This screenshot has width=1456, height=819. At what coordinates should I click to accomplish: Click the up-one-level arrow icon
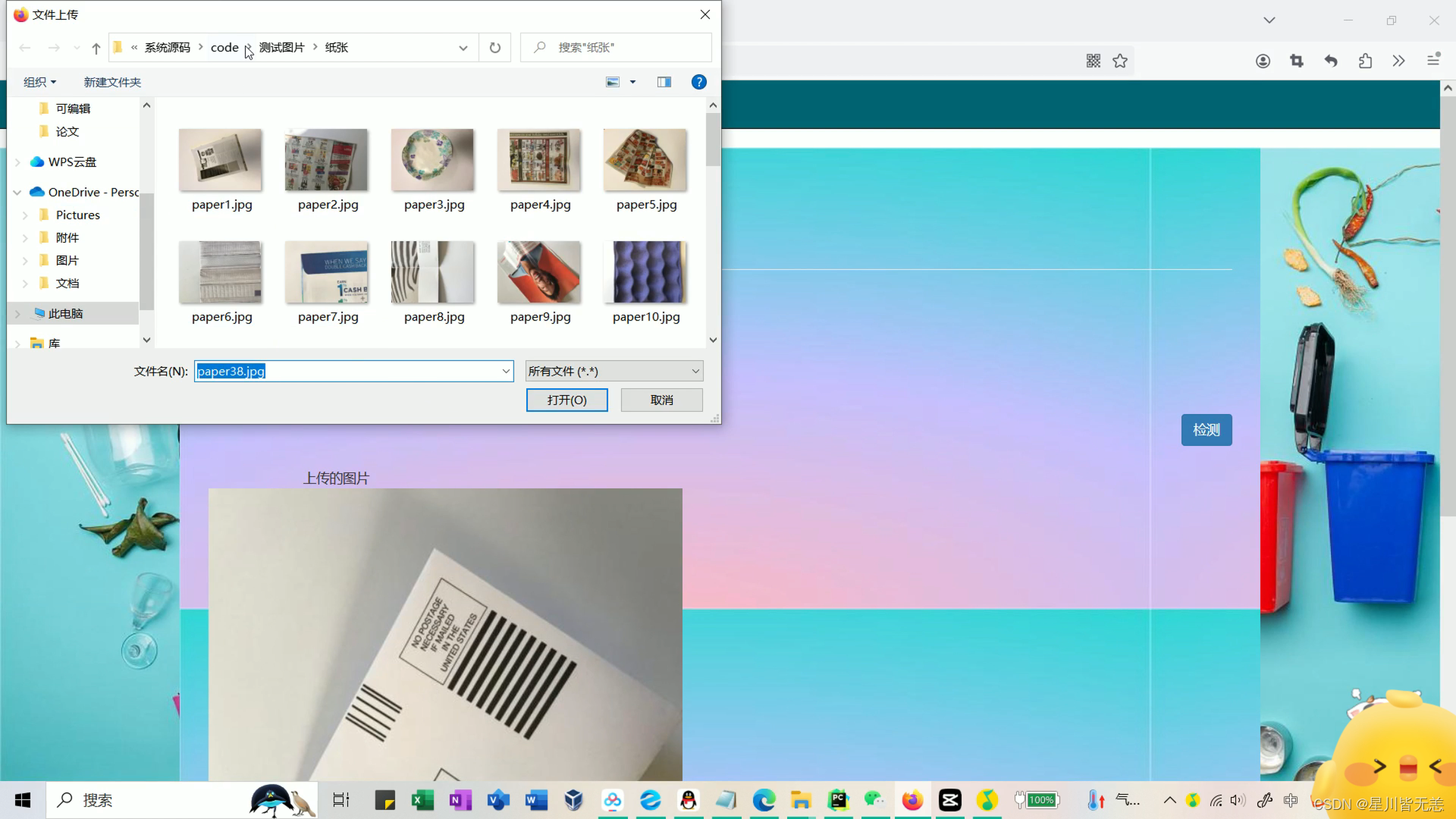click(96, 48)
